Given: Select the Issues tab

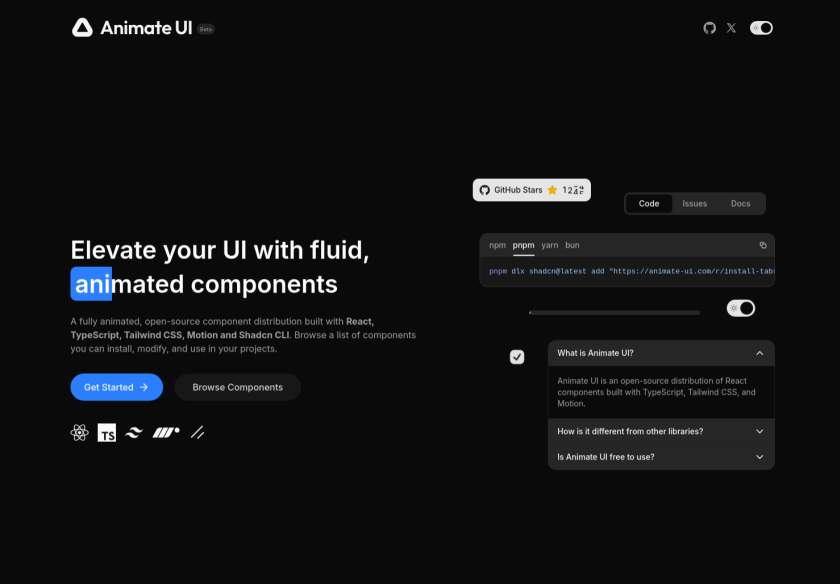Looking at the screenshot, I should (694, 204).
